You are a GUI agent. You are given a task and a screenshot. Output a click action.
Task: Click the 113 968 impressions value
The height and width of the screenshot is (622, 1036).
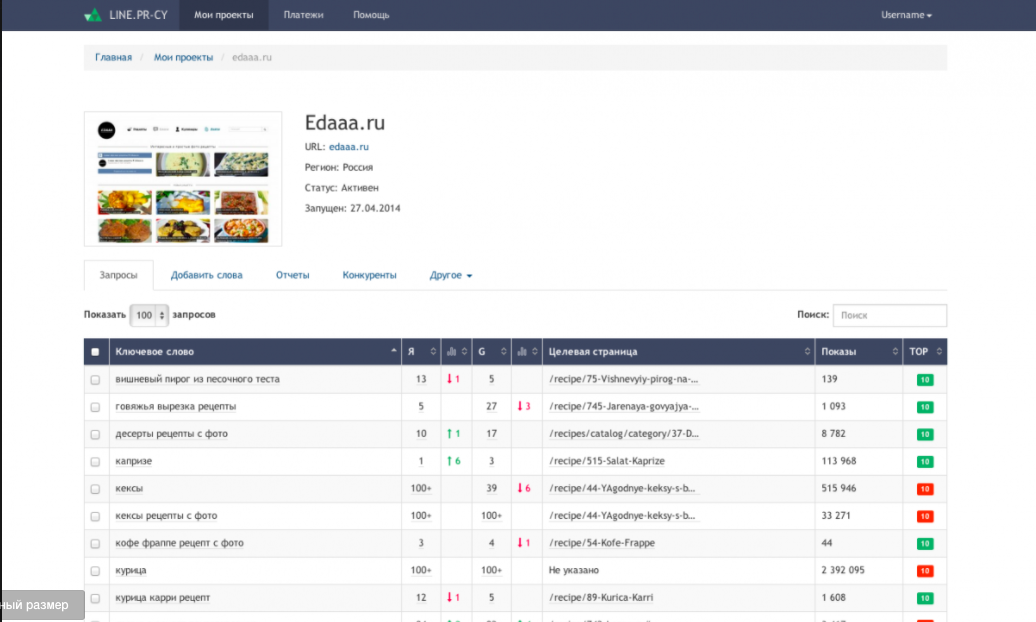click(838, 461)
